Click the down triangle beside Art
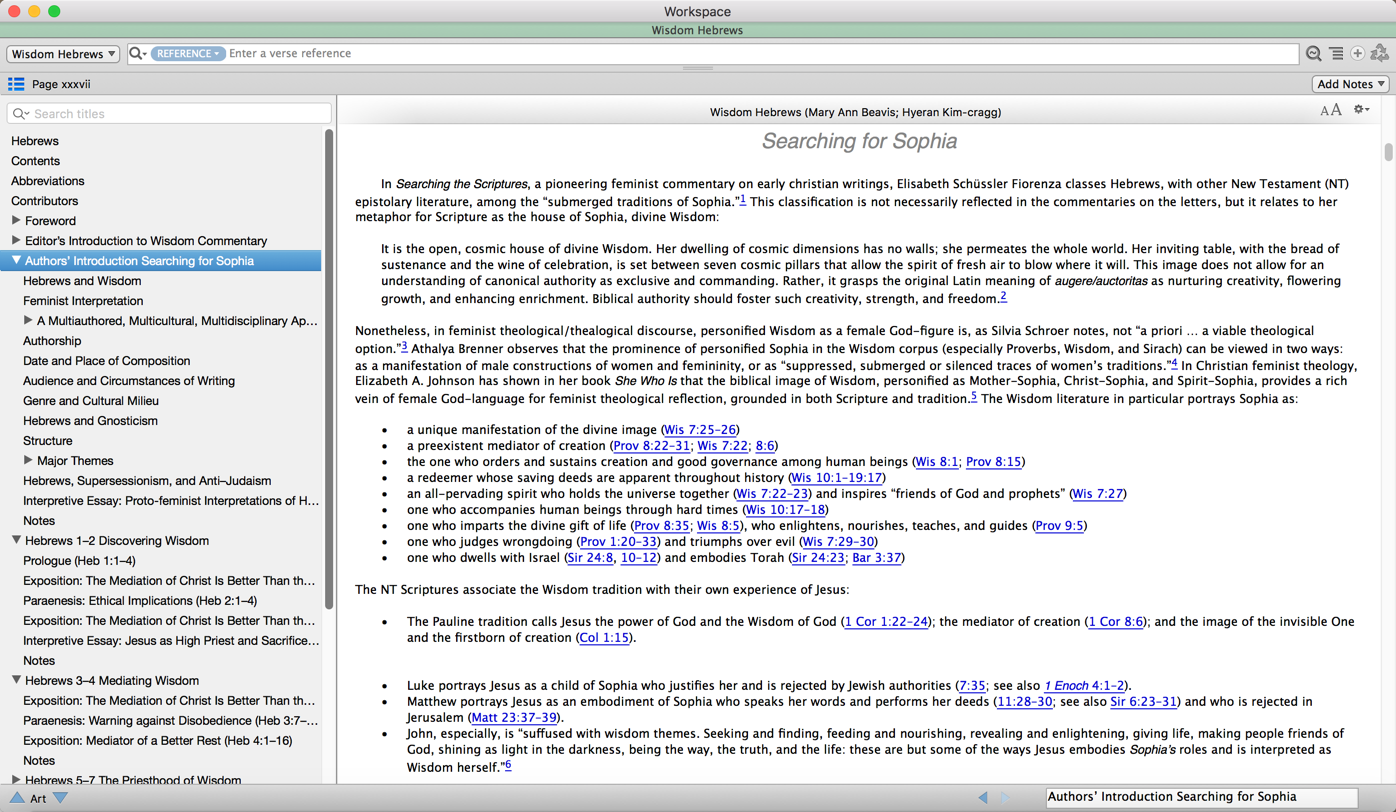The image size is (1396, 812). click(60, 798)
